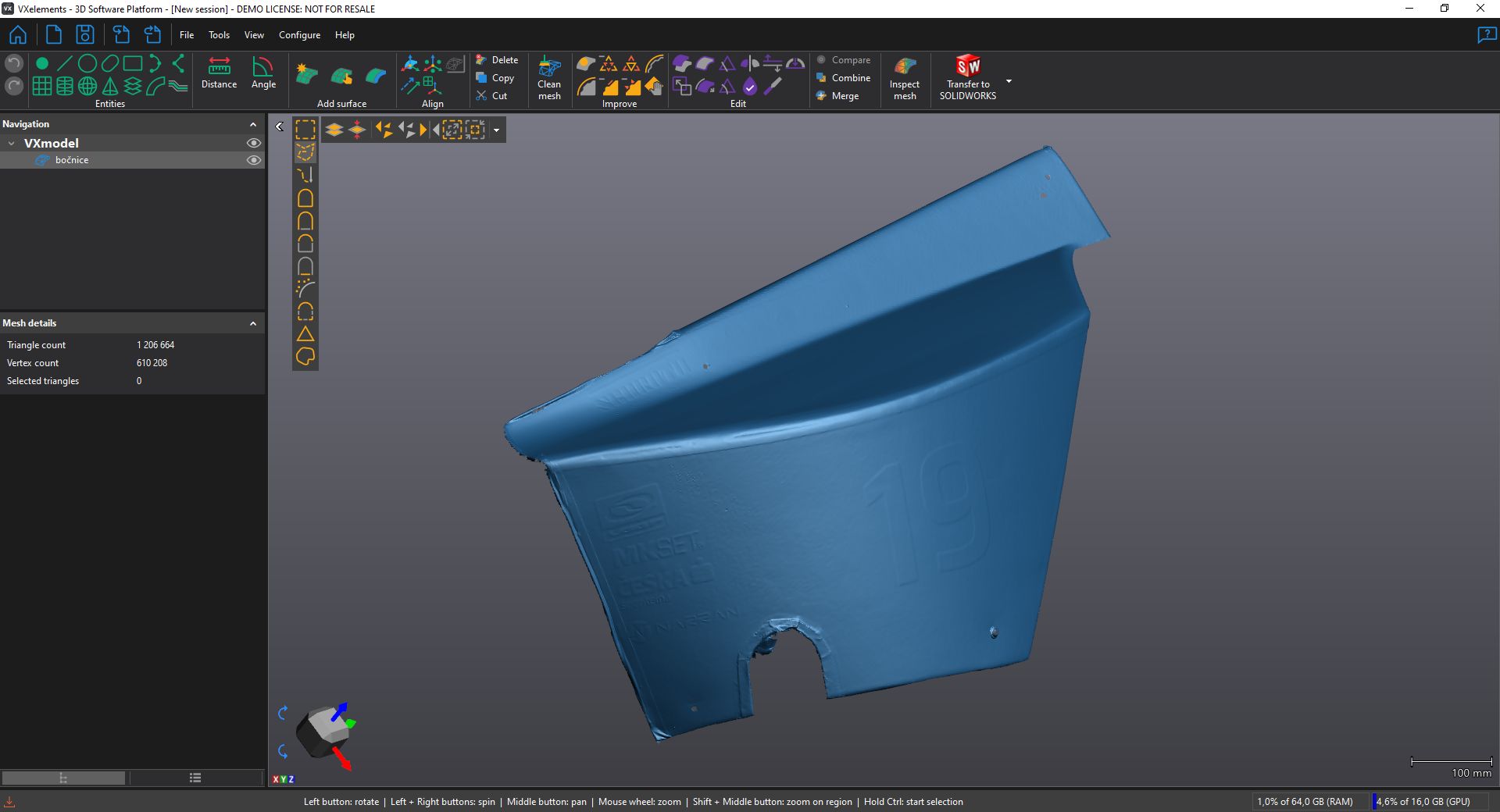Hide the bočnice mesh
This screenshot has width=1500, height=812.
pyautogui.click(x=253, y=160)
